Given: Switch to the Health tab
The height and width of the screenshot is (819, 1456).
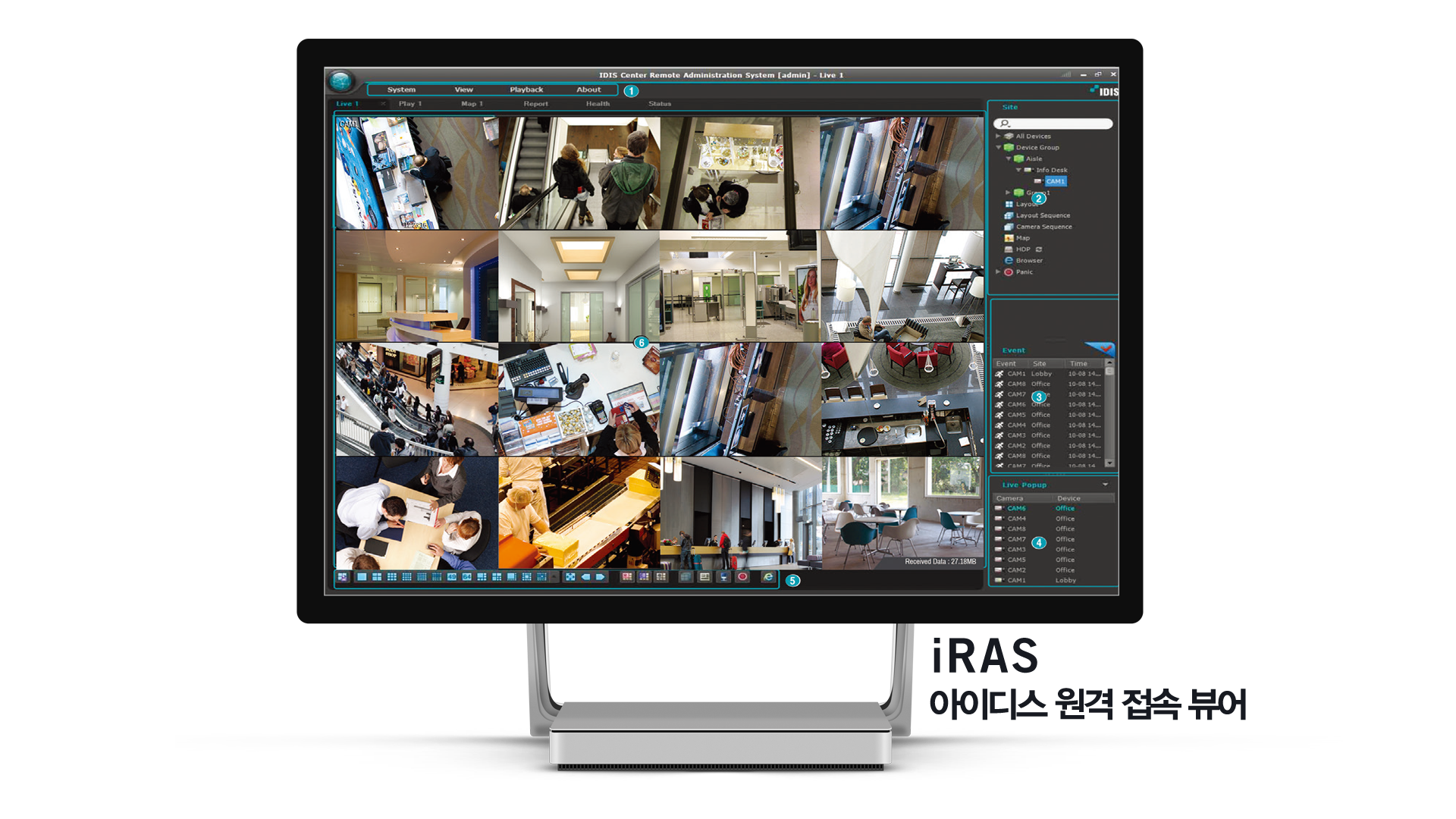Looking at the screenshot, I should click(598, 104).
